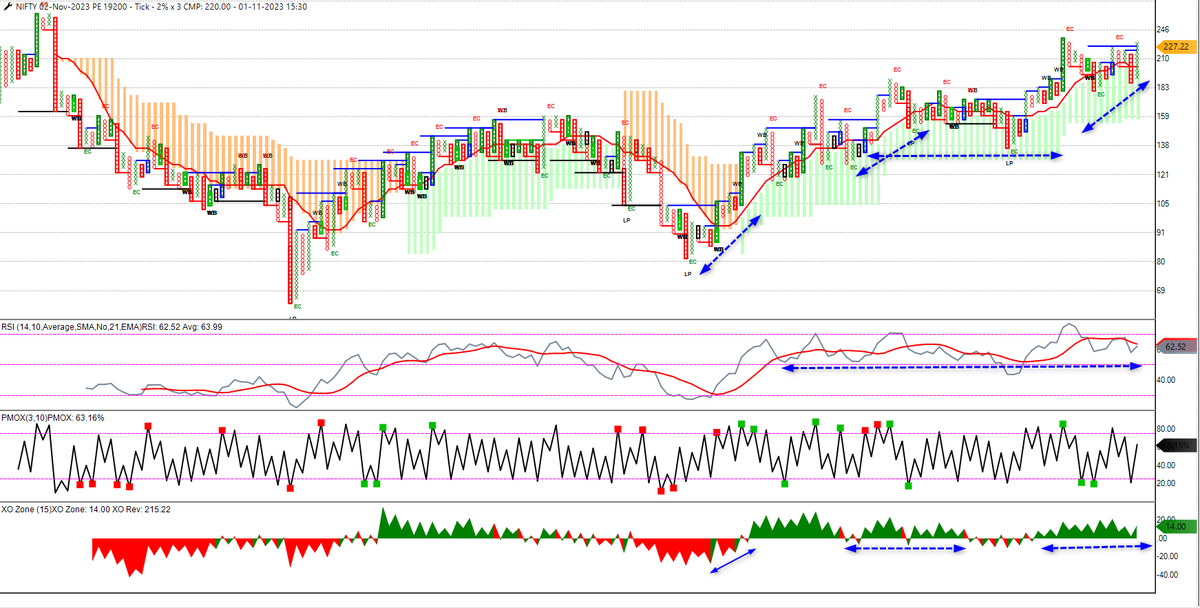Click the 105 price axis label
The width and height of the screenshot is (1200, 608).
pyautogui.click(x=1163, y=204)
